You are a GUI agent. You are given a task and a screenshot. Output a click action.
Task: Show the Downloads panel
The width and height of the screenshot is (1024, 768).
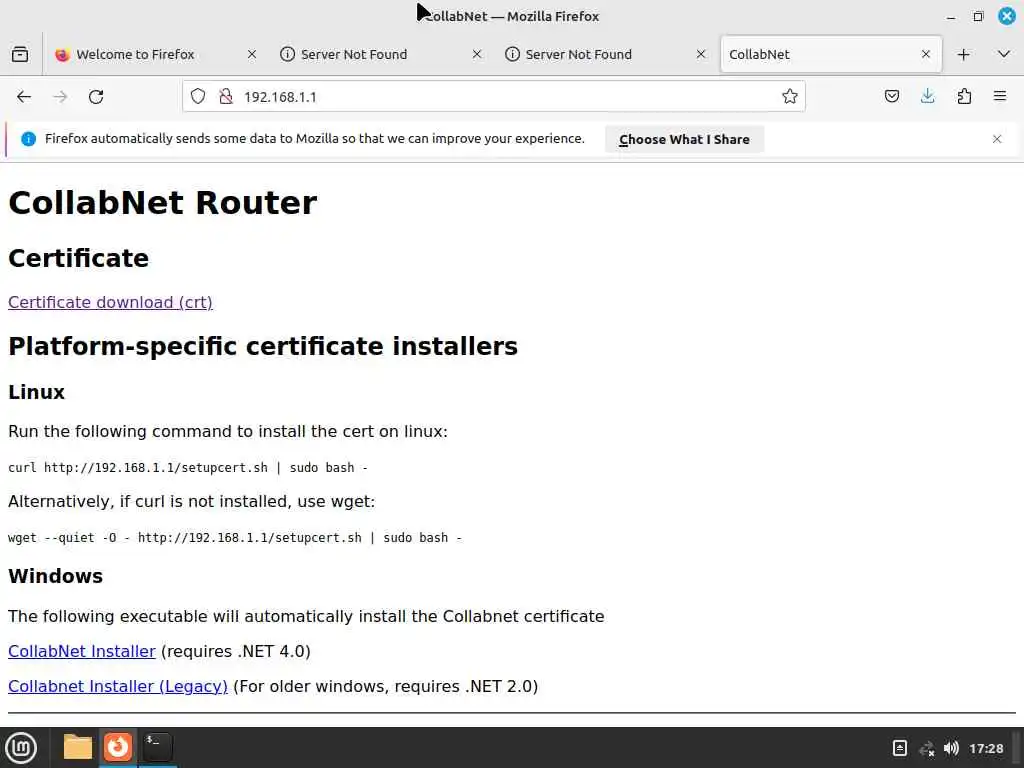tap(927, 97)
